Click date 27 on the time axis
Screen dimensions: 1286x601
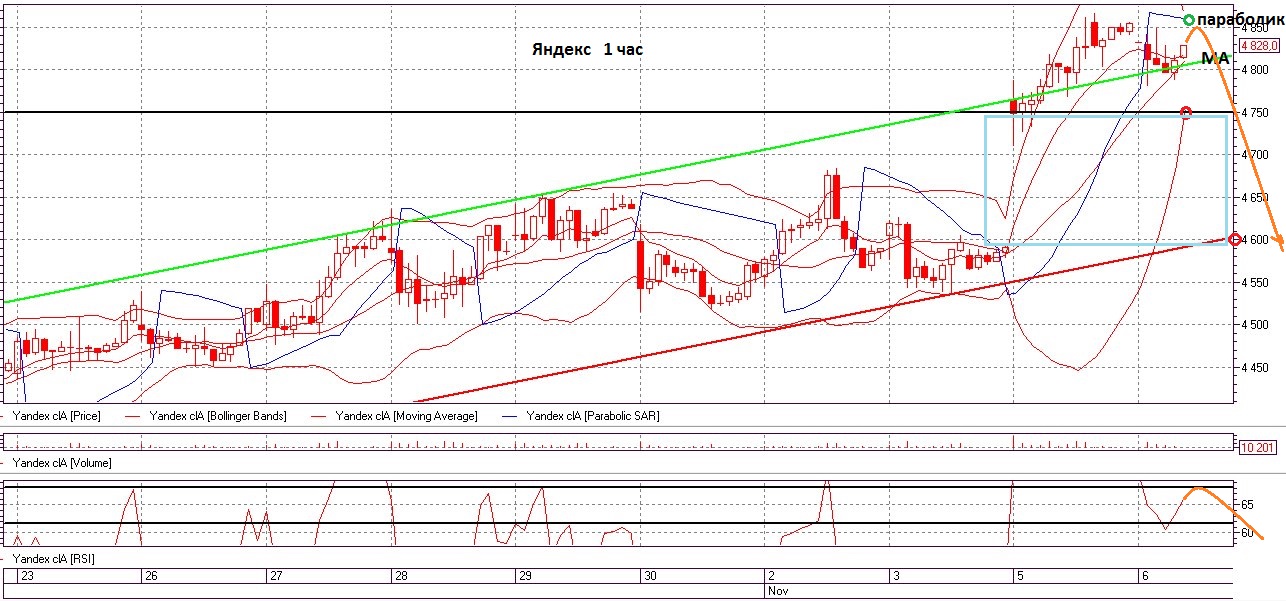coord(276,576)
